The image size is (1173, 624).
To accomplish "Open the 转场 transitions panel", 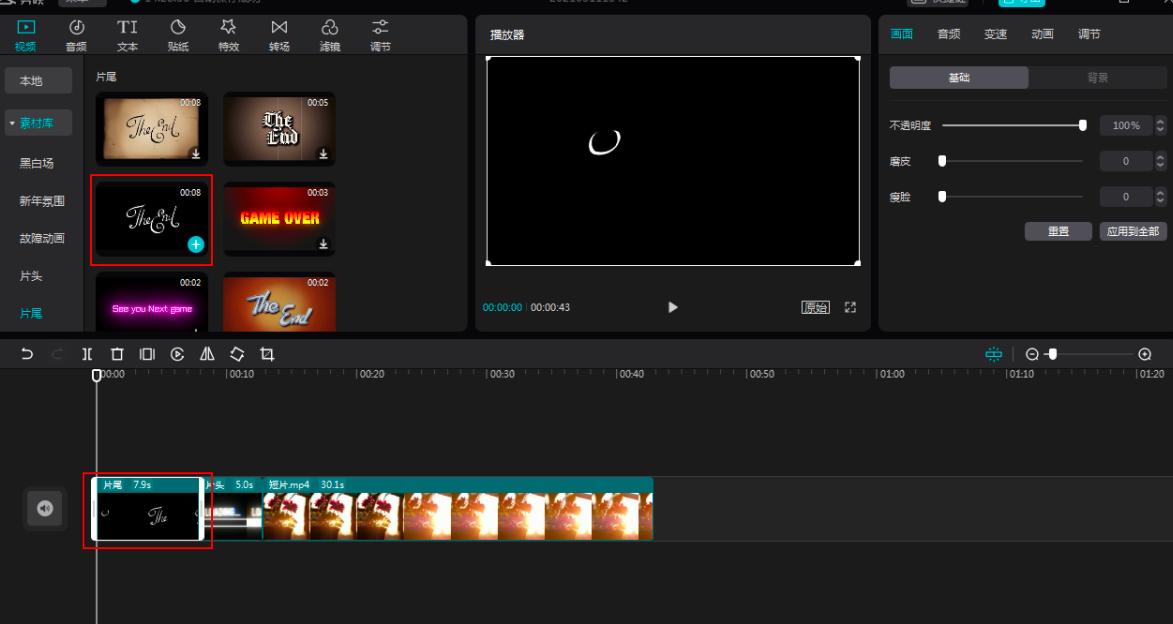I will 279,35.
